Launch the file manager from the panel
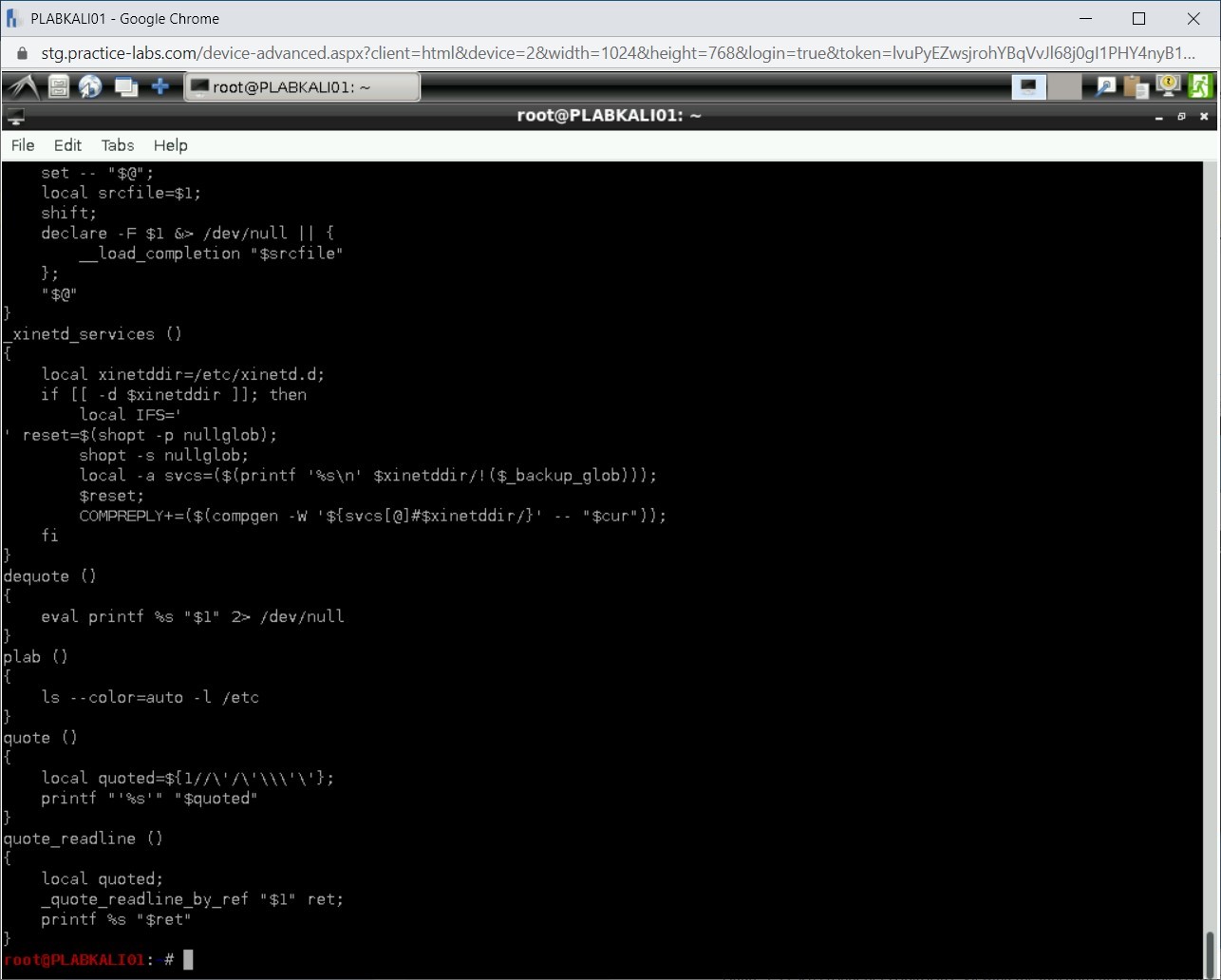 point(59,86)
